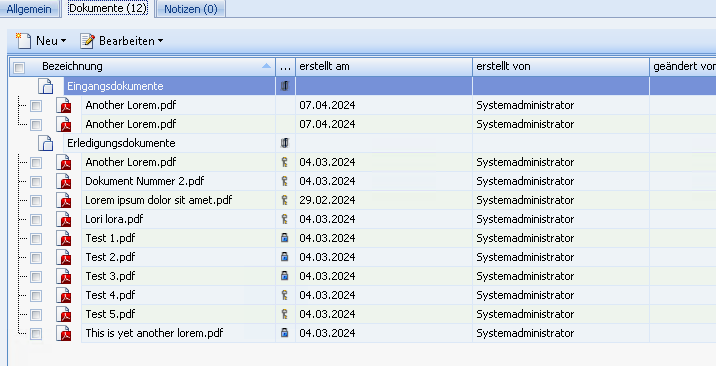Click lock icon in Test 2.pdf row
The width and height of the screenshot is (716, 366).
284,257
